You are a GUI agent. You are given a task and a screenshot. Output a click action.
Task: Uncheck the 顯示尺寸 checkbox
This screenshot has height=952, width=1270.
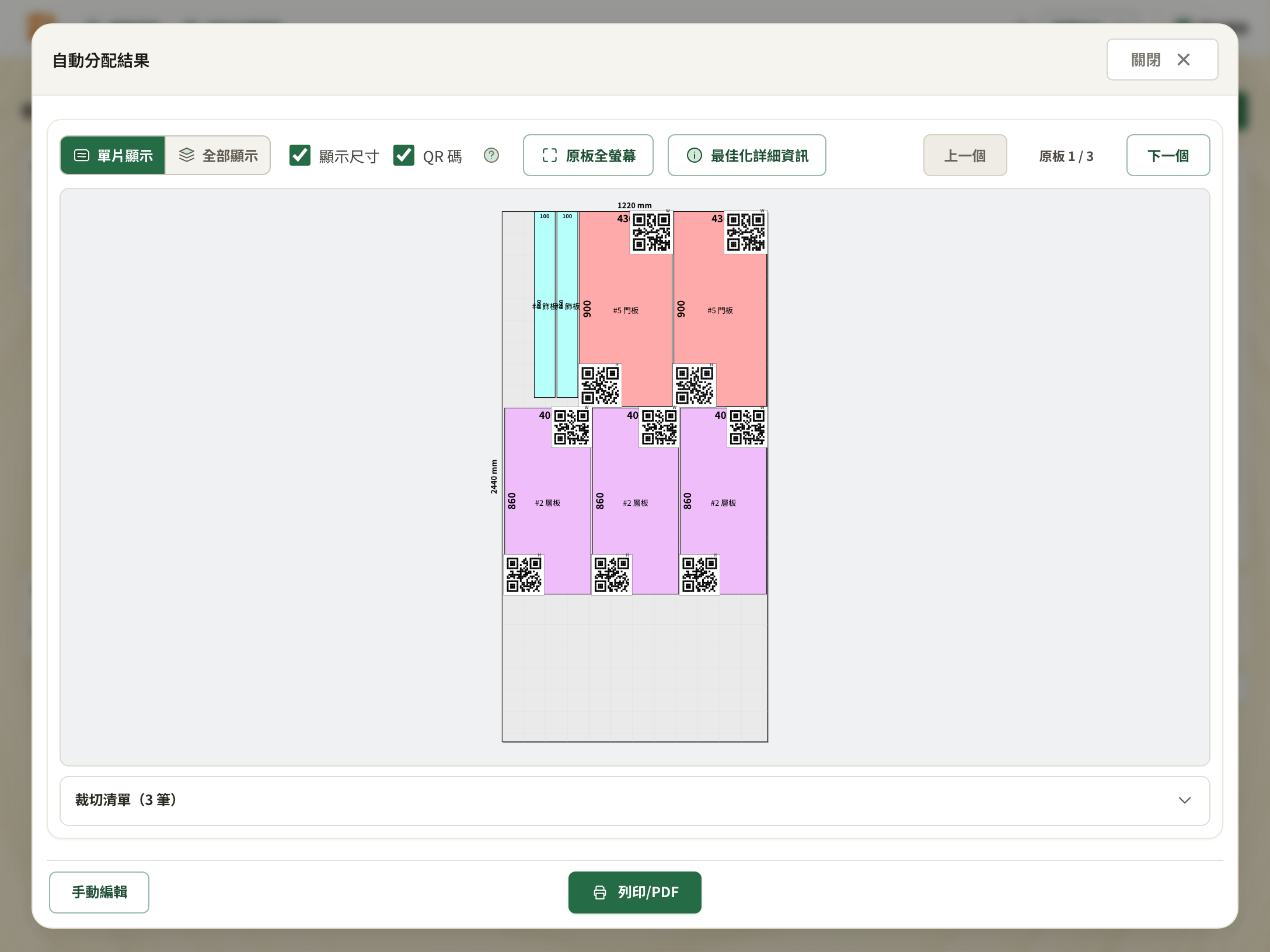[300, 155]
